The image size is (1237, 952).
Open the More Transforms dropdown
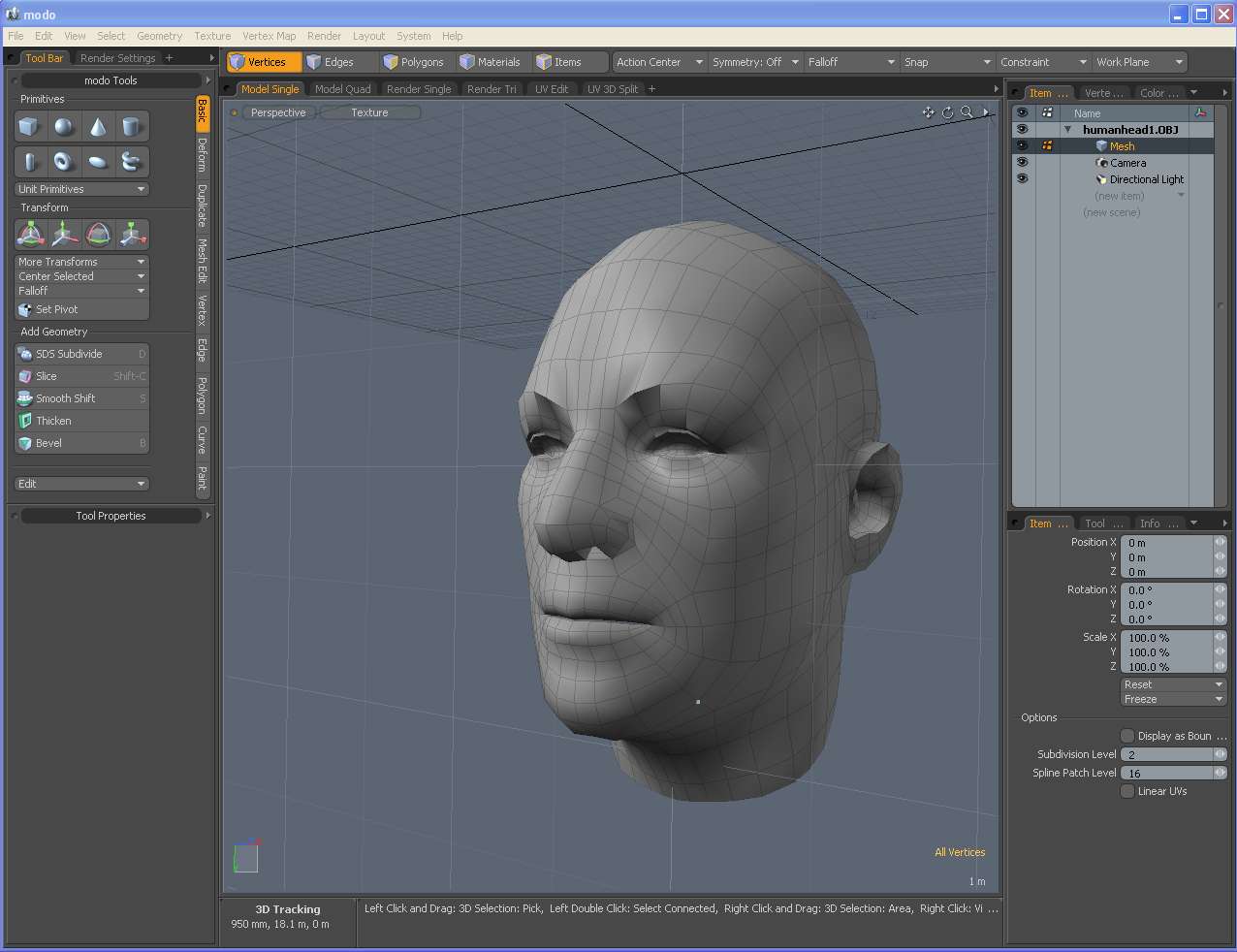(x=82, y=262)
